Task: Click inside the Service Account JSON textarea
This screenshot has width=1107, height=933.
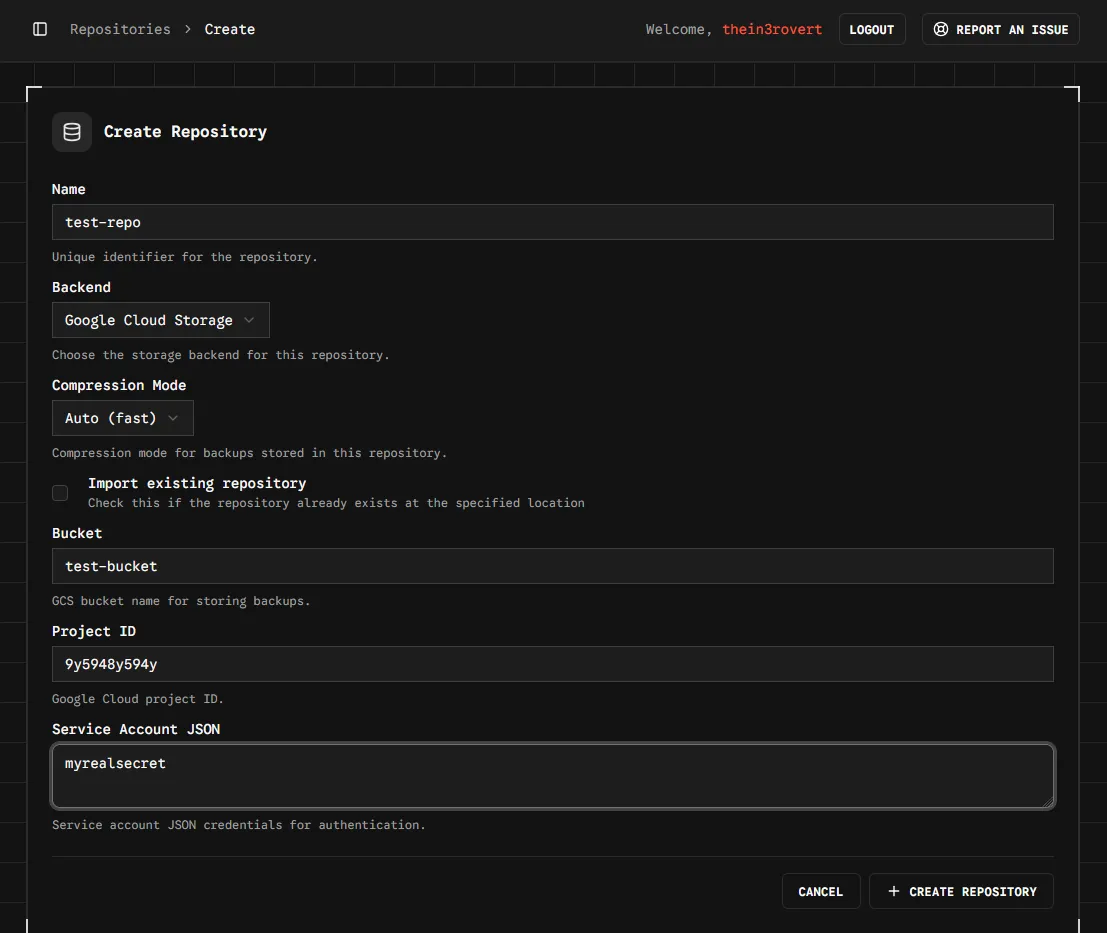Action: click(552, 776)
